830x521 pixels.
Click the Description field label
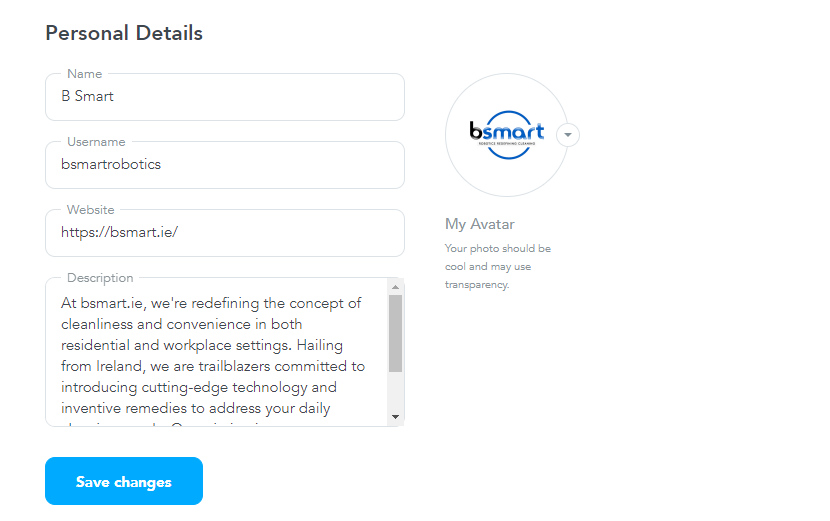[x=100, y=278]
